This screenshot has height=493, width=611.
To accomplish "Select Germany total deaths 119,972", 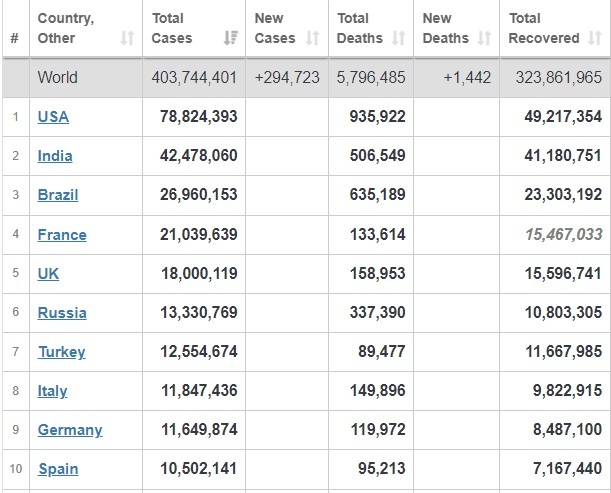I will [378, 429].
